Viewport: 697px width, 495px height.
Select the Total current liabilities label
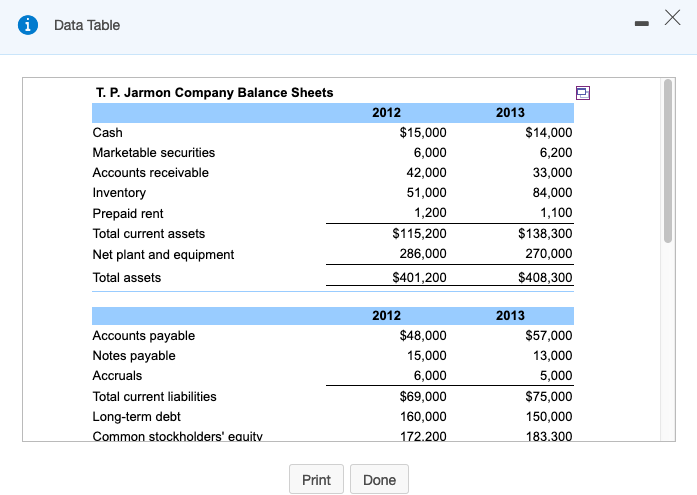155,396
